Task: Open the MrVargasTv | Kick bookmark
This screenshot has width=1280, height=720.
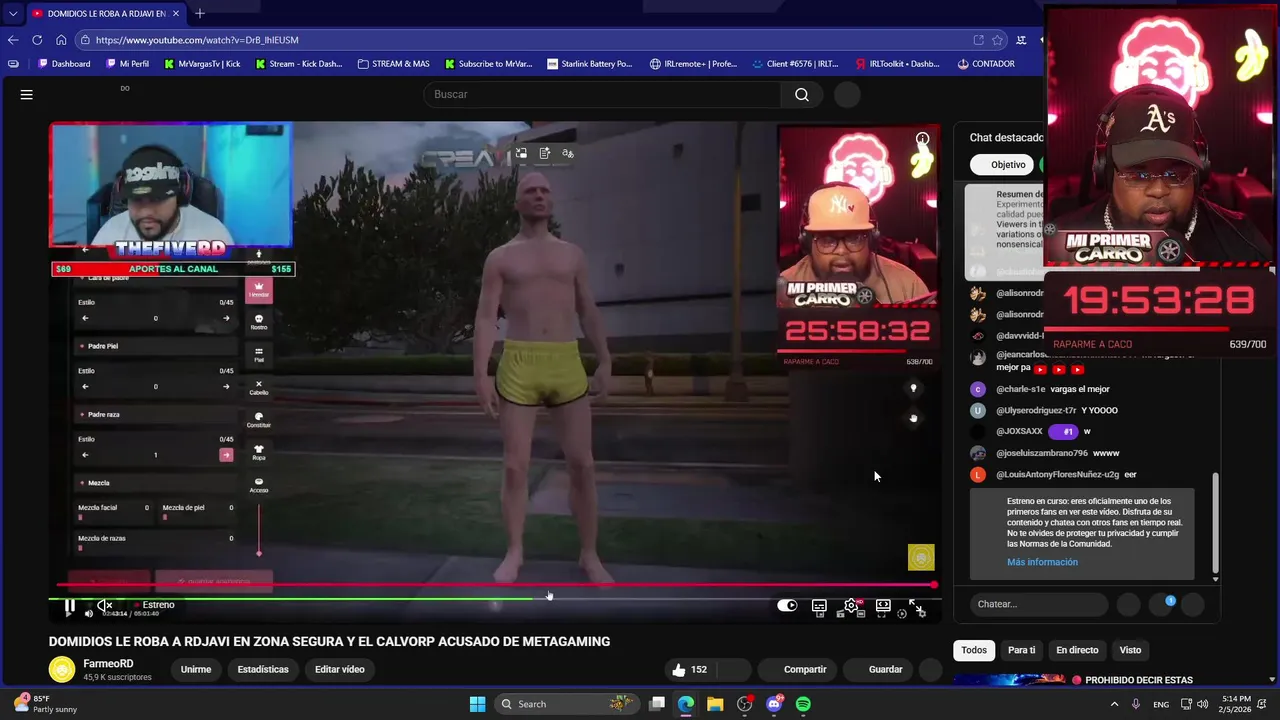Action: click(202, 64)
